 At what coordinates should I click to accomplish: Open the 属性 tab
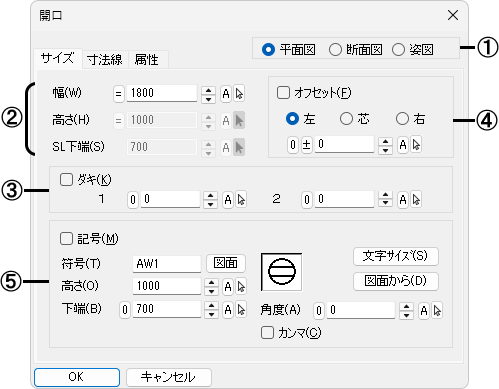(146, 59)
